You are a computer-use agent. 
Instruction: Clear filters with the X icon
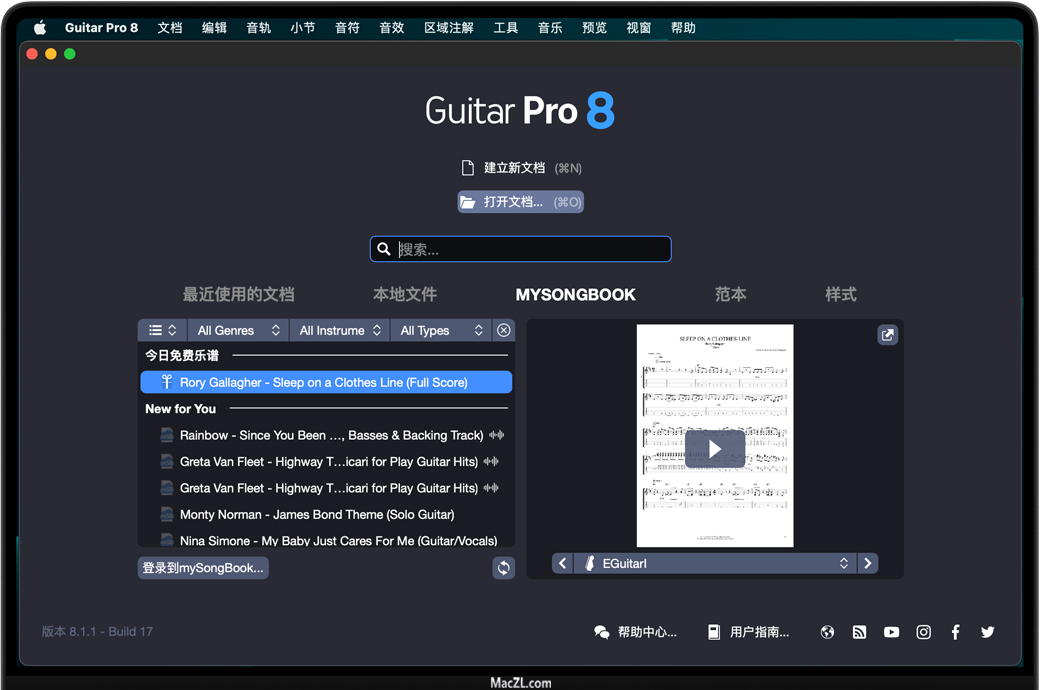coord(504,331)
